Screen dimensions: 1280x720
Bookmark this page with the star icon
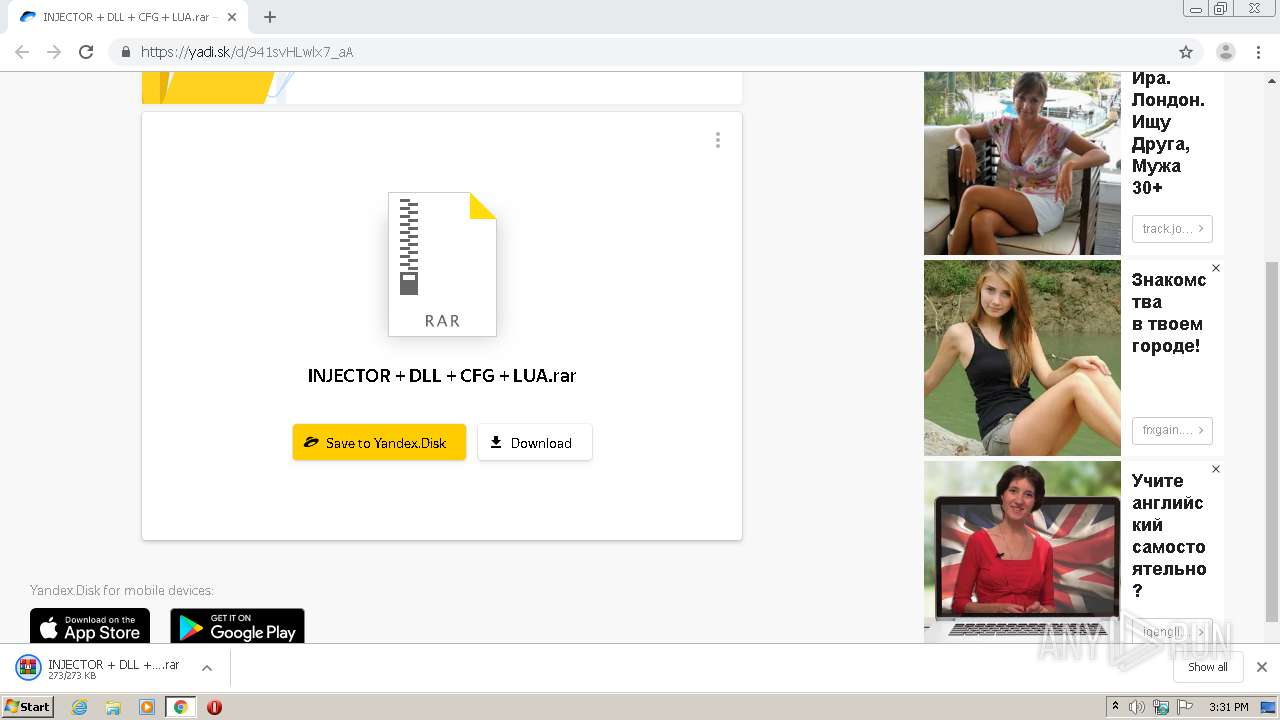click(x=1186, y=52)
